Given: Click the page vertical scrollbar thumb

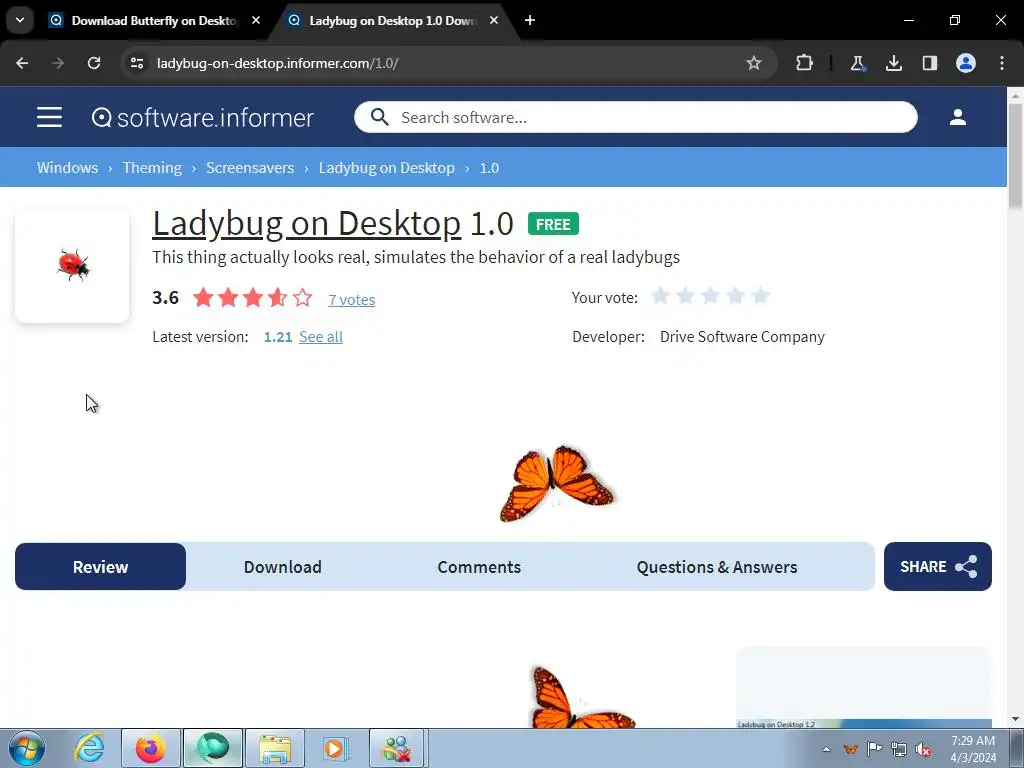Looking at the screenshot, I should click(1015, 157).
